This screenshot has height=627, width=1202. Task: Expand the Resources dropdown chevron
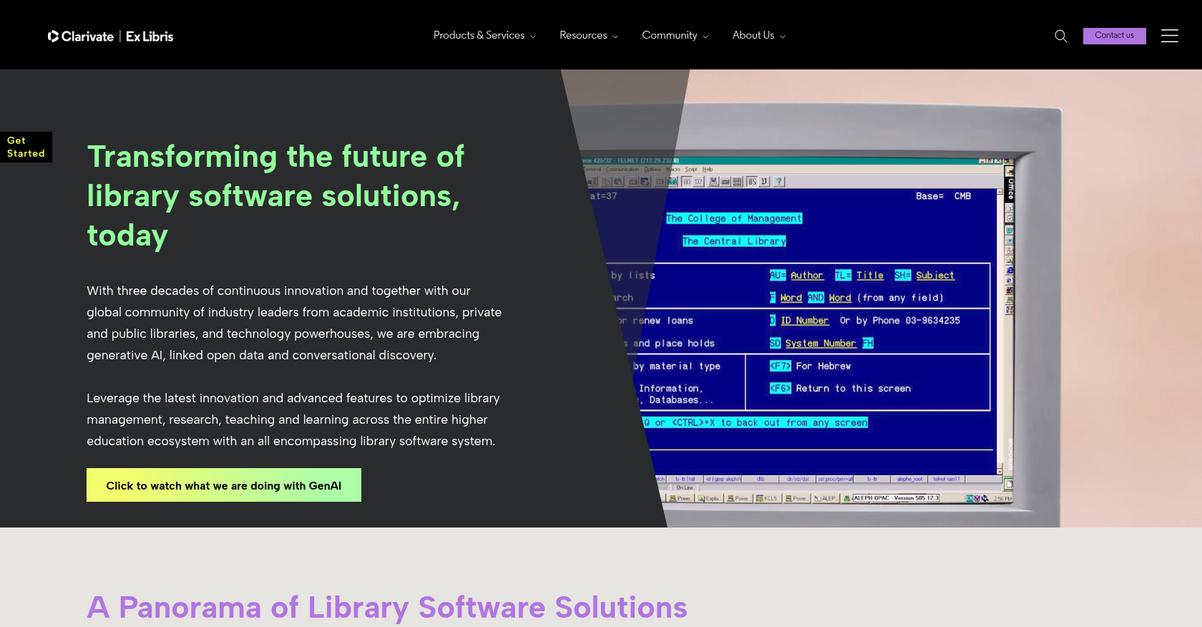[x=615, y=37]
